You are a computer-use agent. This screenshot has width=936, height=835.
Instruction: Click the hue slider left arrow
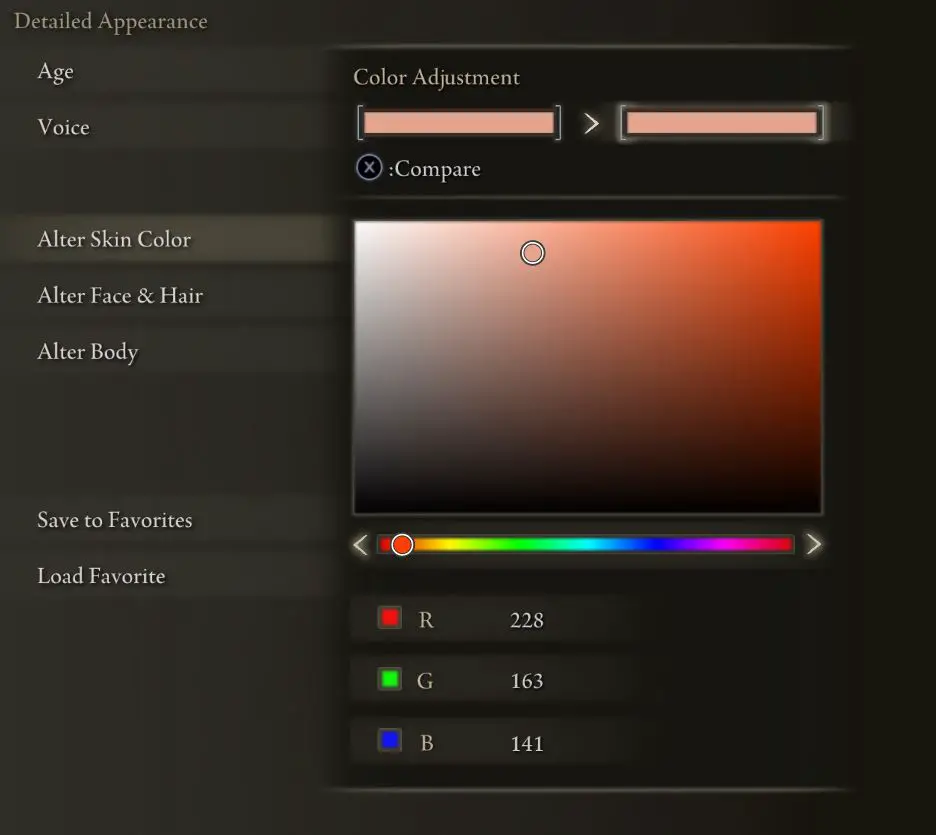(x=361, y=544)
